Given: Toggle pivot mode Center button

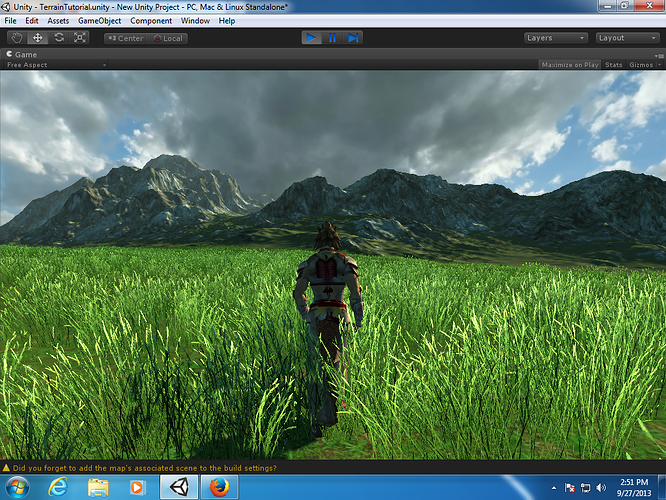Looking at the screenshot, I should (x=125, y=38).
